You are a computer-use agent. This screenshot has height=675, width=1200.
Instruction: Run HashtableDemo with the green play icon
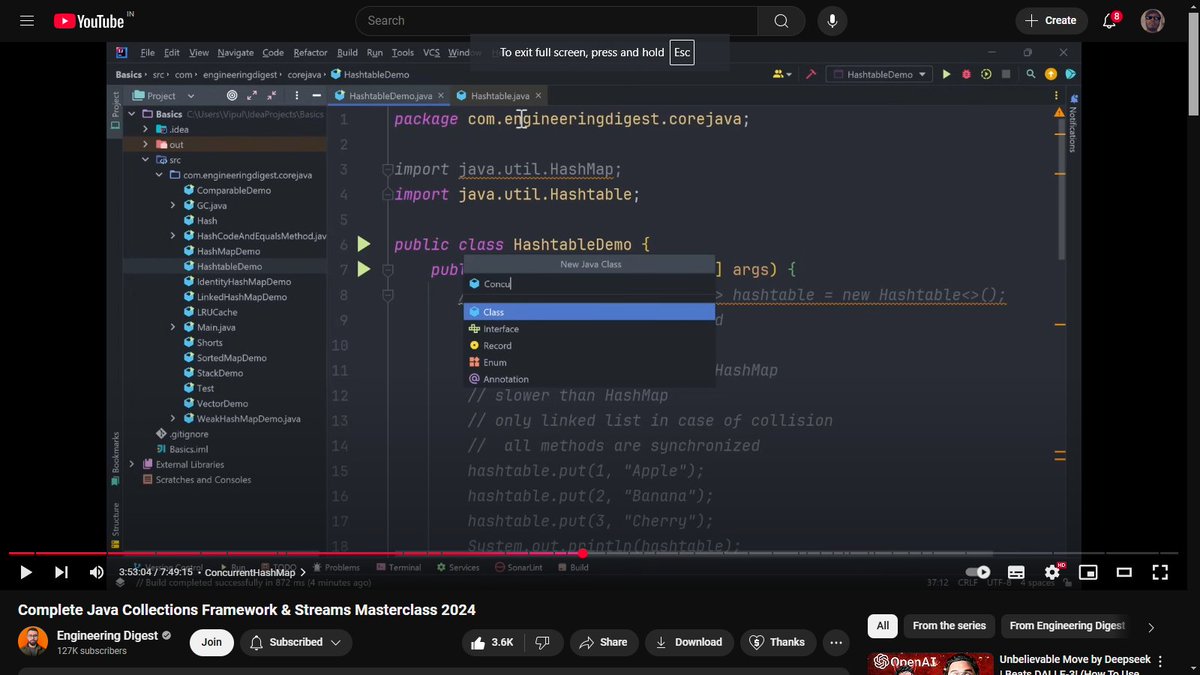point(946,74)
